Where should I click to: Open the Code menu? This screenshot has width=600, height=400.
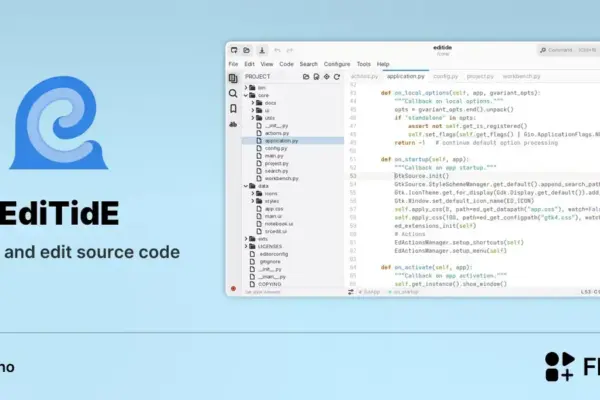pyautogui.click(x=286, y=64)
